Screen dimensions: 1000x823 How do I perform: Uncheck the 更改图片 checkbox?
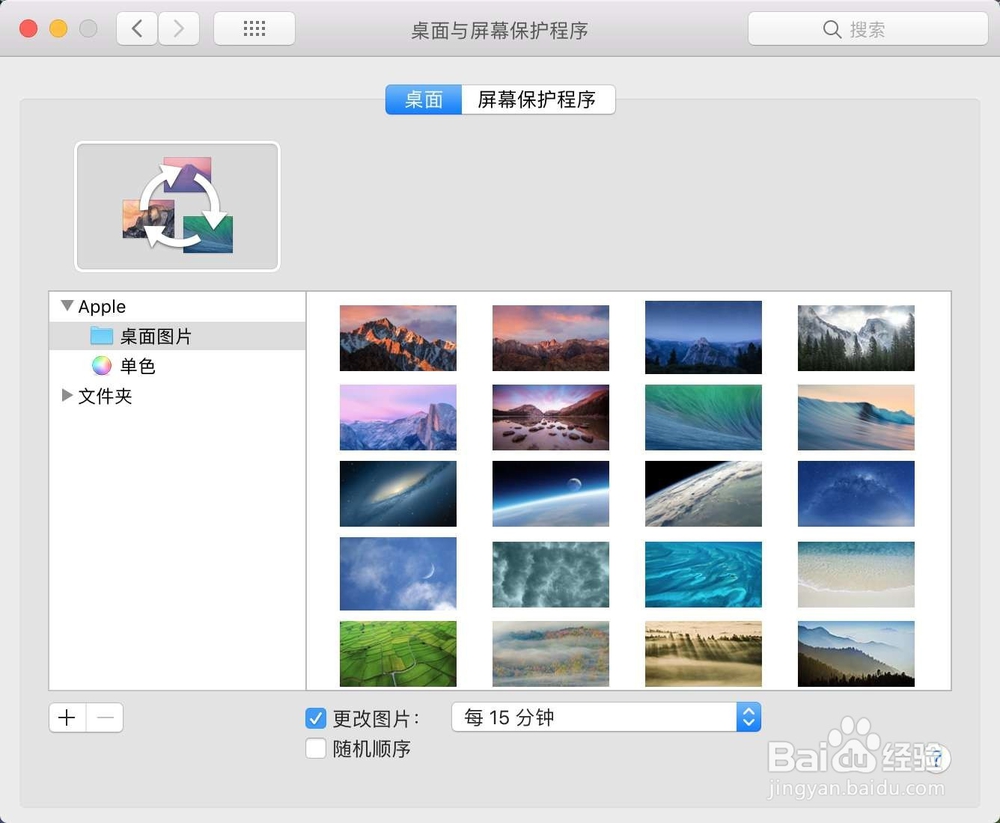click(316, 718)
